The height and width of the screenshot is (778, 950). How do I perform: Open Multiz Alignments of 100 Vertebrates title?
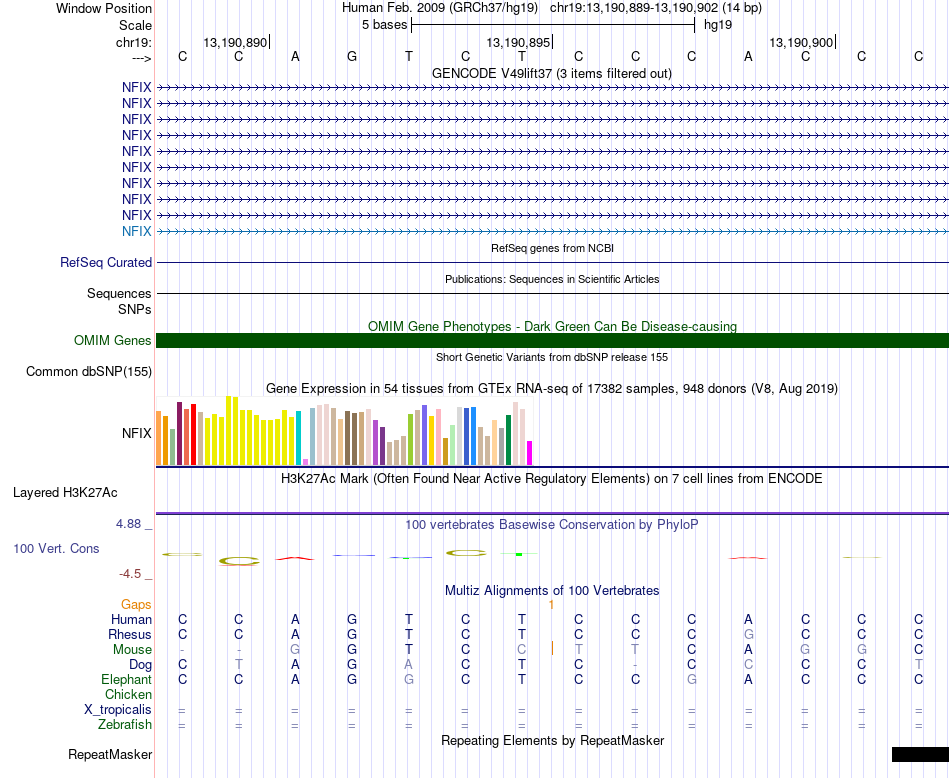[x=552, y=591]
